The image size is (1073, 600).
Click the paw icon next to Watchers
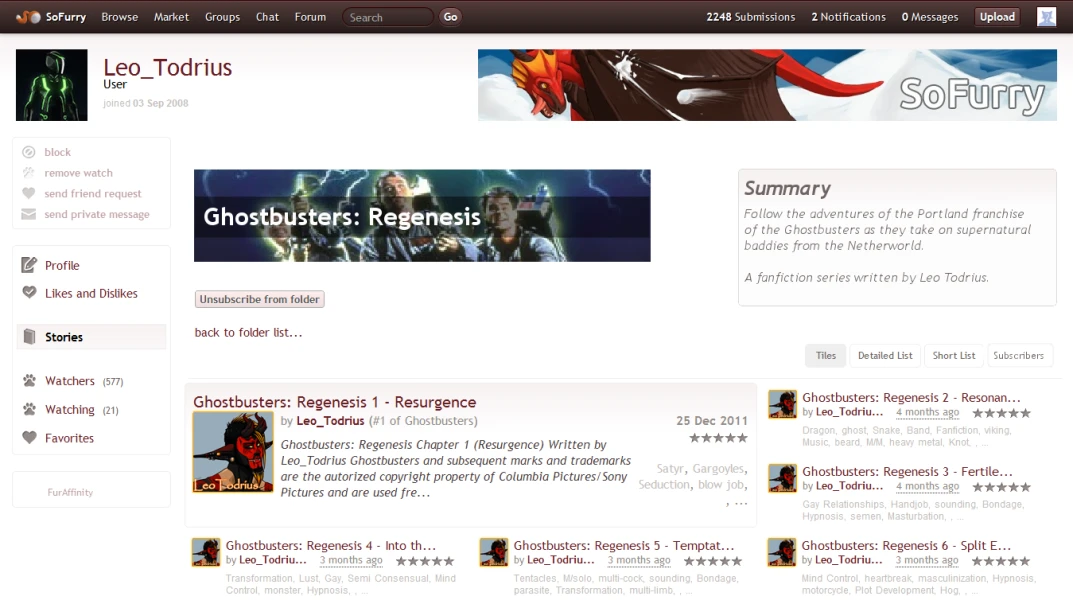click(x=29, y=380)
